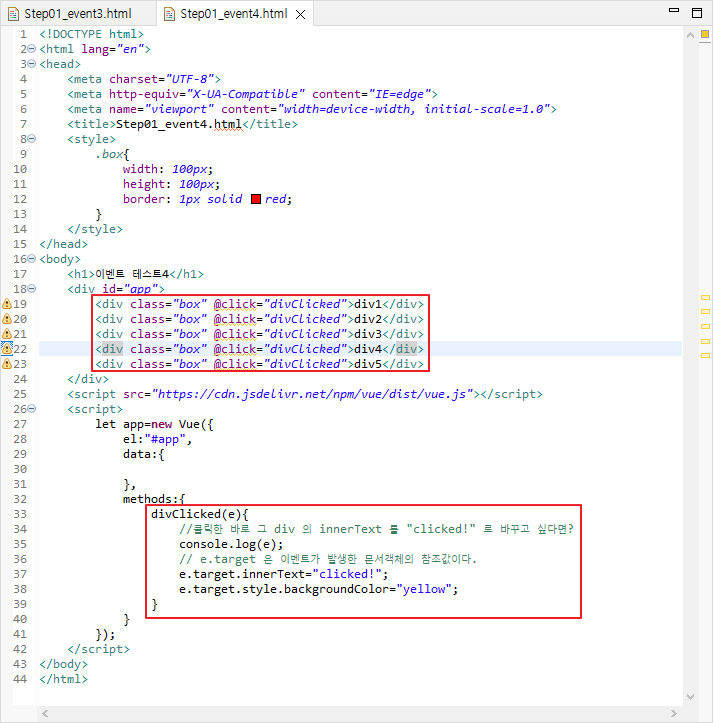
Task: Click the div3 text on line 21
Action: point(368,334)
